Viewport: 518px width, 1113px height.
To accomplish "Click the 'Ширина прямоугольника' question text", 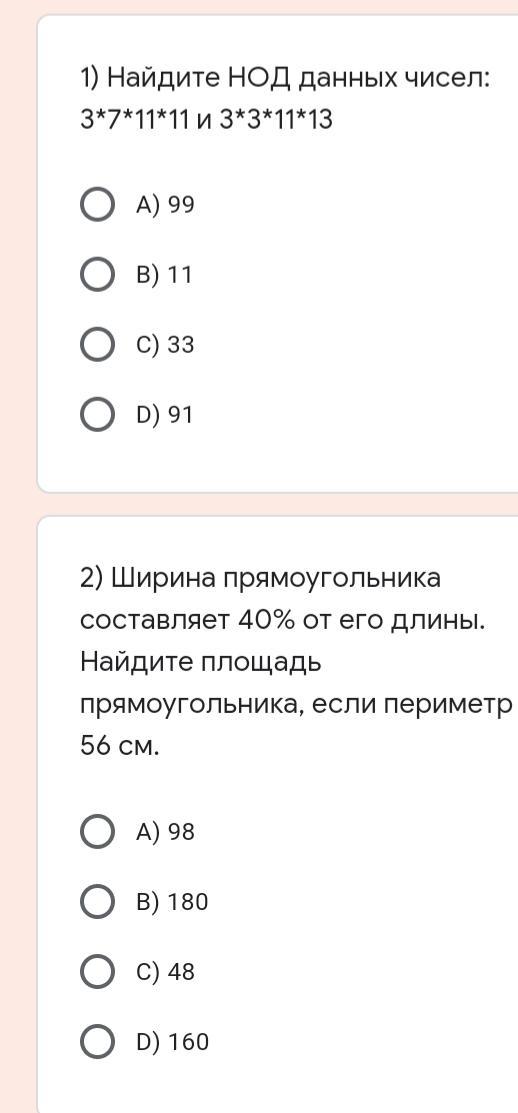I will pos(260,579).
